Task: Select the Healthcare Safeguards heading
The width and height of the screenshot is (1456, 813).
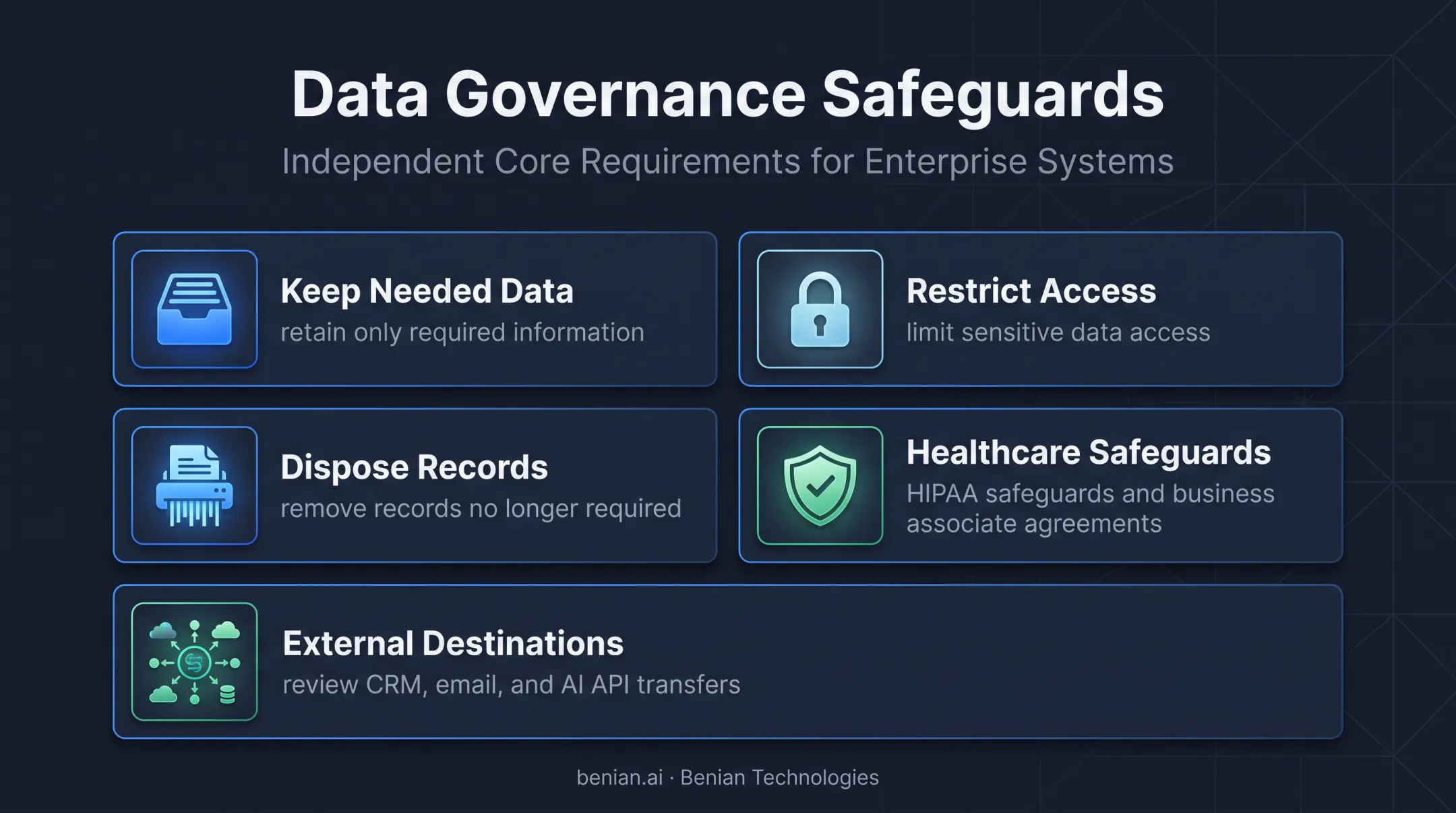Action: (1088, 452)
